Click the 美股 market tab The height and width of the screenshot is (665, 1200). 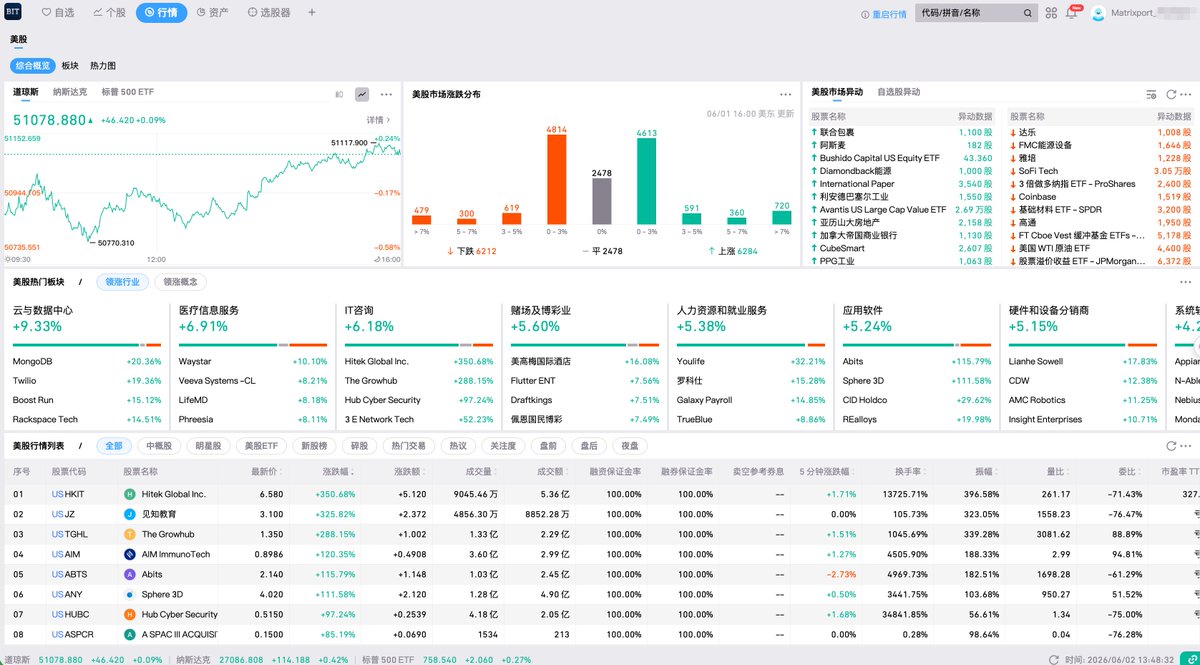click(20, 38)
